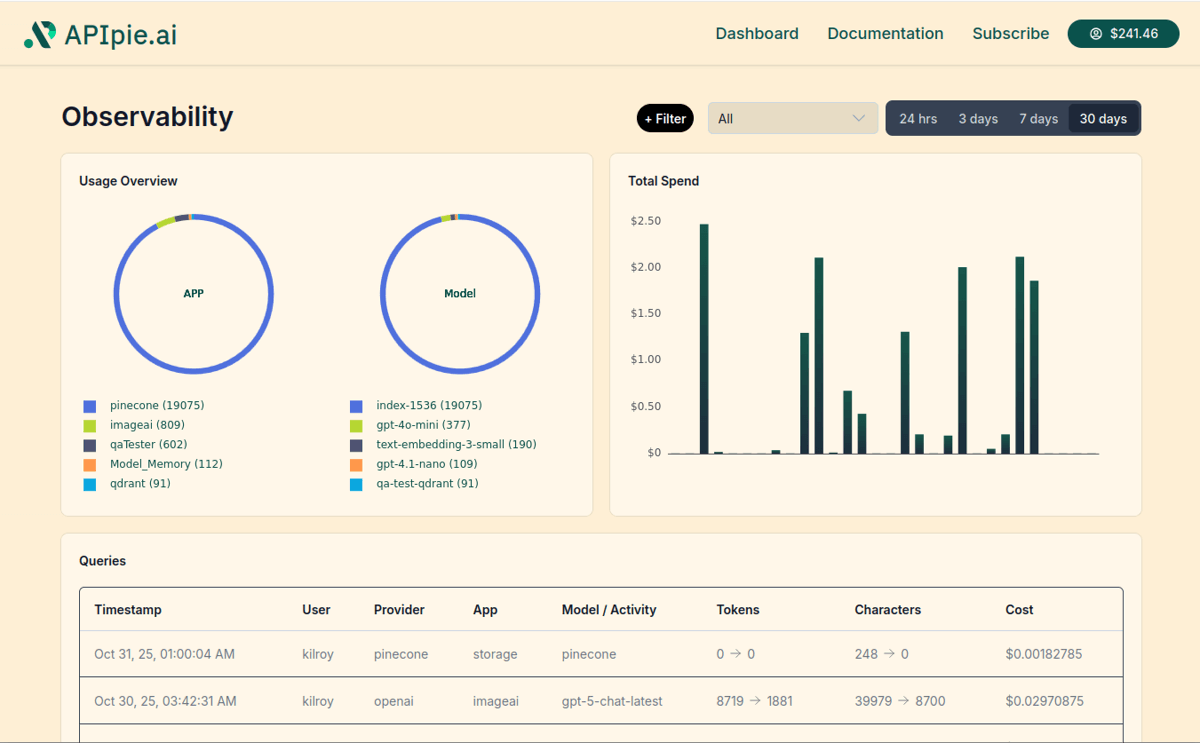Screen dimensions: 1200x743
Task: Switch to the "7 days" view
Action: point(1038,118)
